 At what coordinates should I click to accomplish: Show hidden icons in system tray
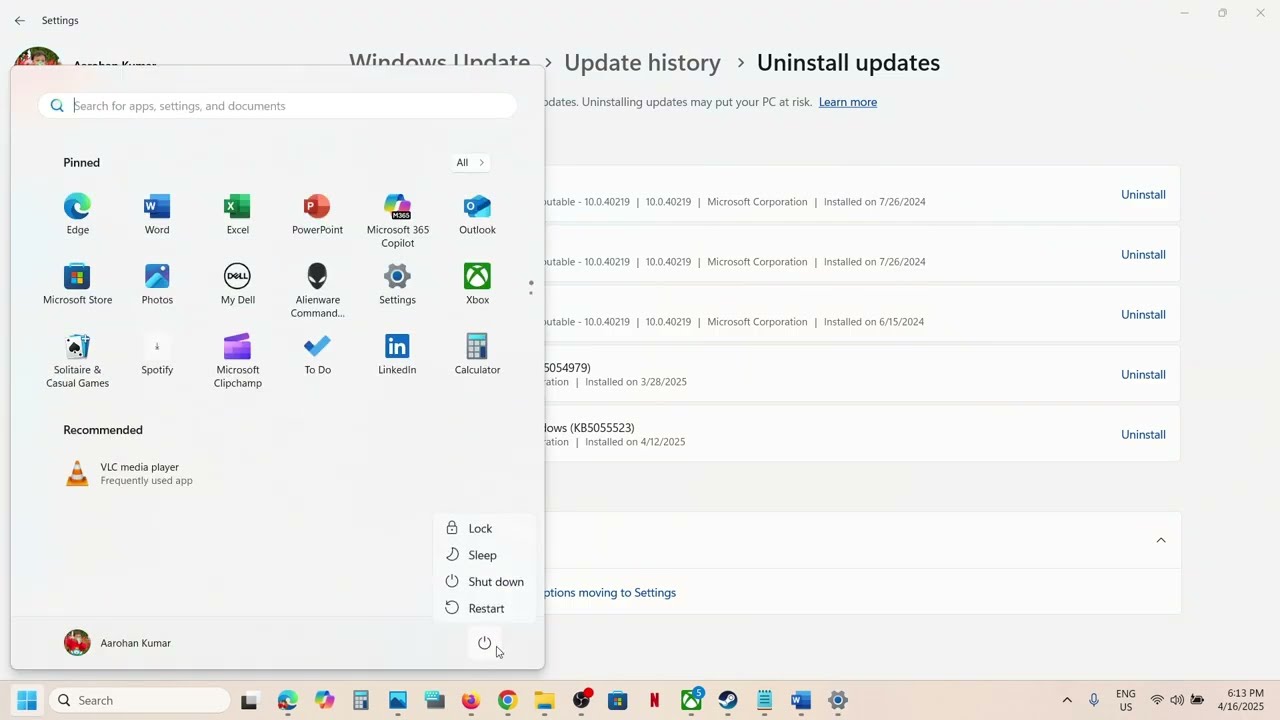(1067, 700)
